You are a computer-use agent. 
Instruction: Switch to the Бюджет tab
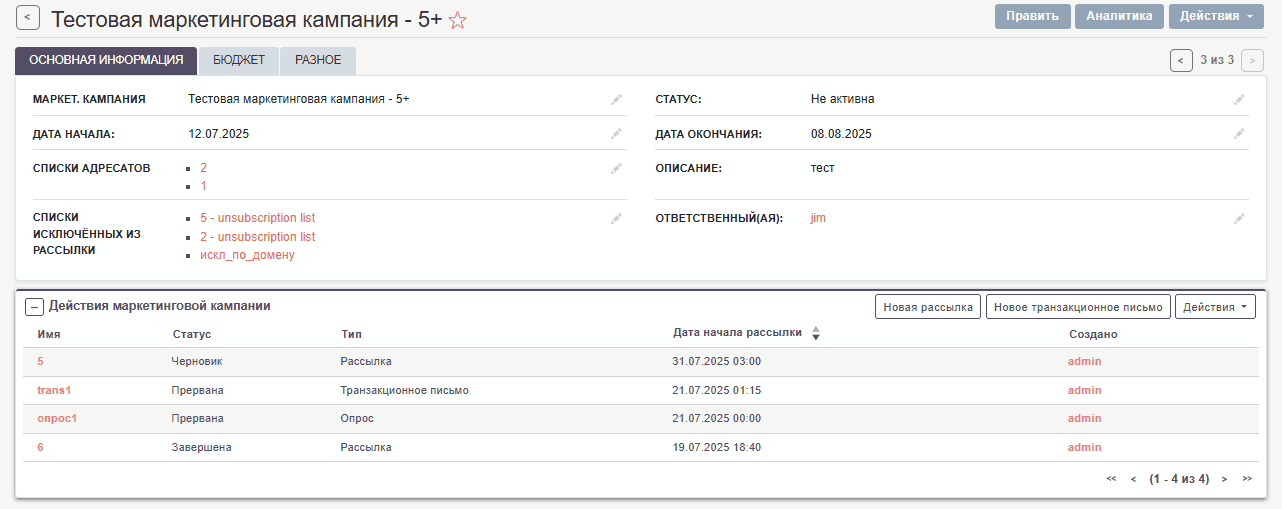(x=239, y=60)
